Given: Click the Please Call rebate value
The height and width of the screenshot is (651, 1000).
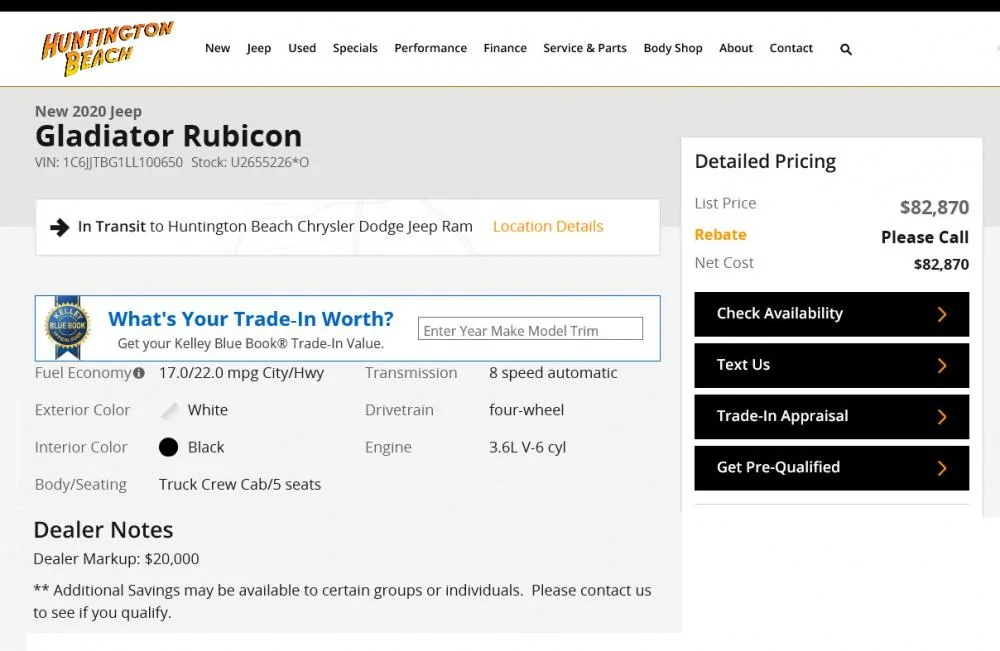Looking at the screenshot, I should [925, 237].
